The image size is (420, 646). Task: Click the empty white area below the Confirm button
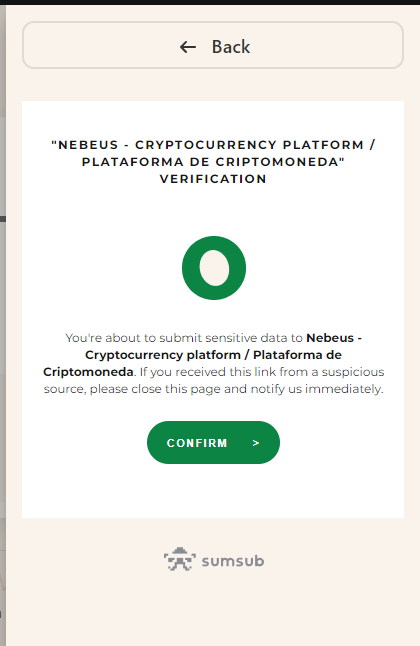(213, 490)
